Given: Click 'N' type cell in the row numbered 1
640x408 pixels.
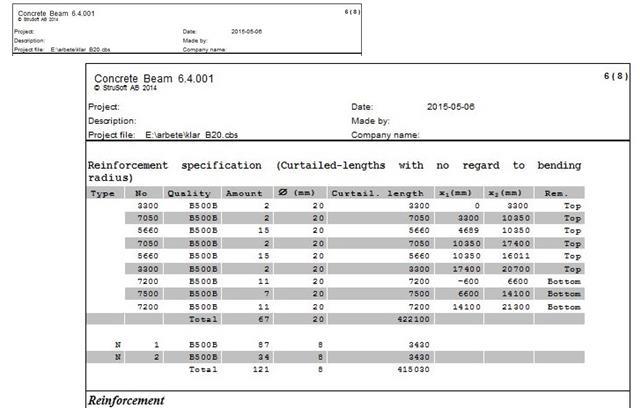Looking at the screenshot, I should coord(118,345).
